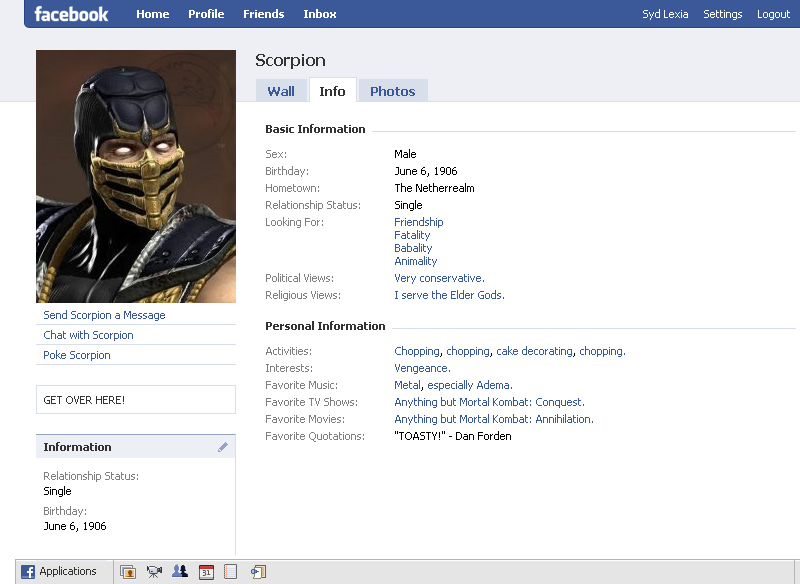The image size is (800, 584).
Task: Poke Scorpion
Action: 77,355
